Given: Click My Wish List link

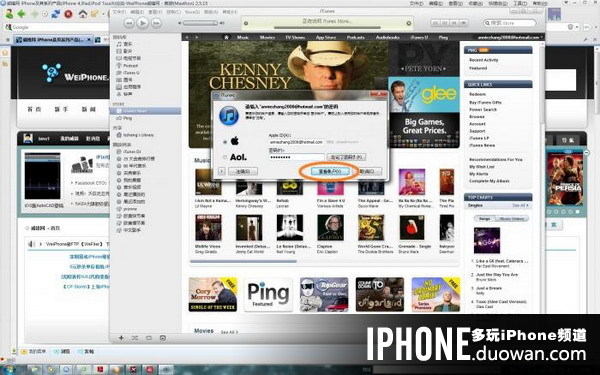Looking at the screenshot, I should (x=482, y=167).
